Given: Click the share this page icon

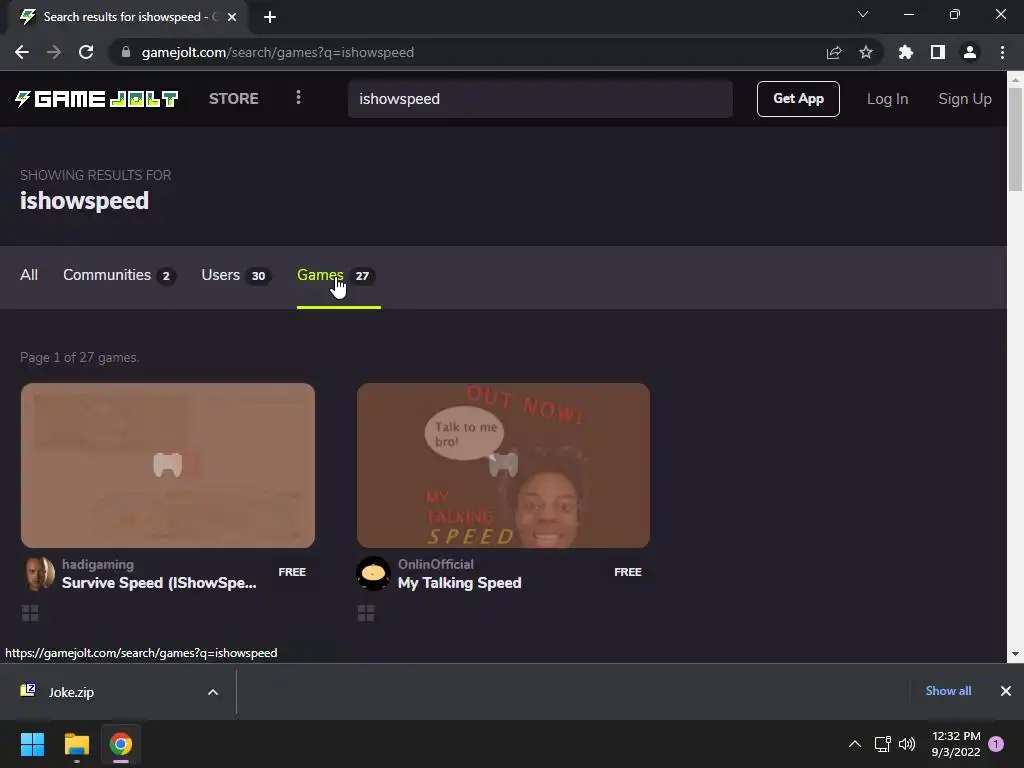Looking at the screenshot, I should pyautogui.click(x=833, y=52).
